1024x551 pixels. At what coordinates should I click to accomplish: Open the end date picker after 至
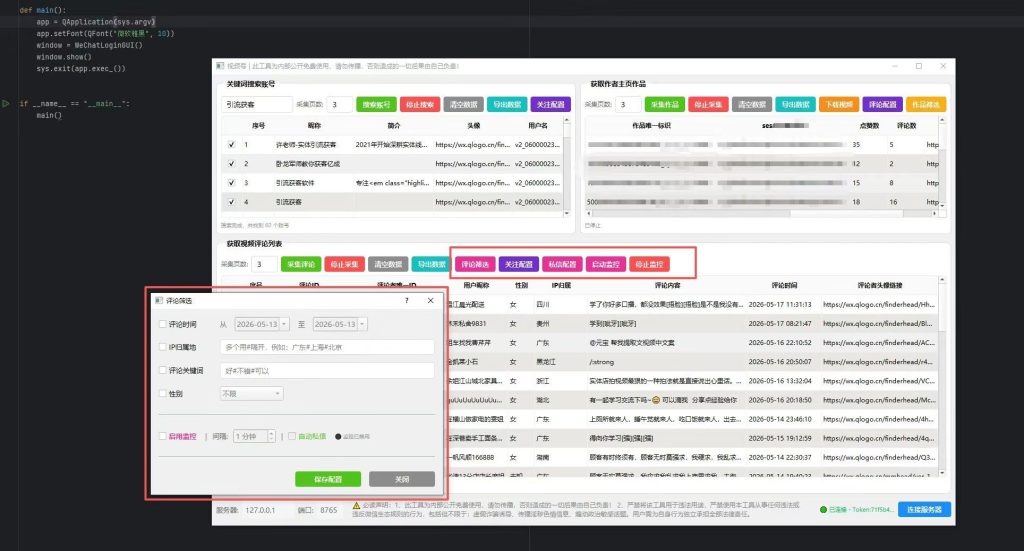362,324
